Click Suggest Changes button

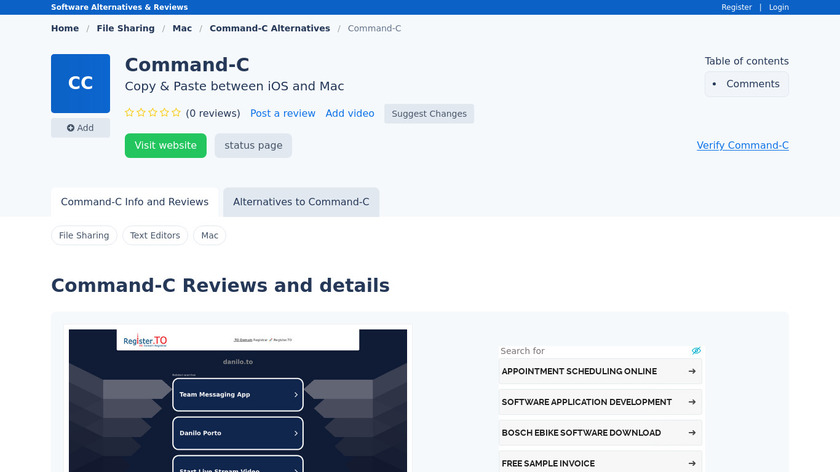tap(429, 114)
